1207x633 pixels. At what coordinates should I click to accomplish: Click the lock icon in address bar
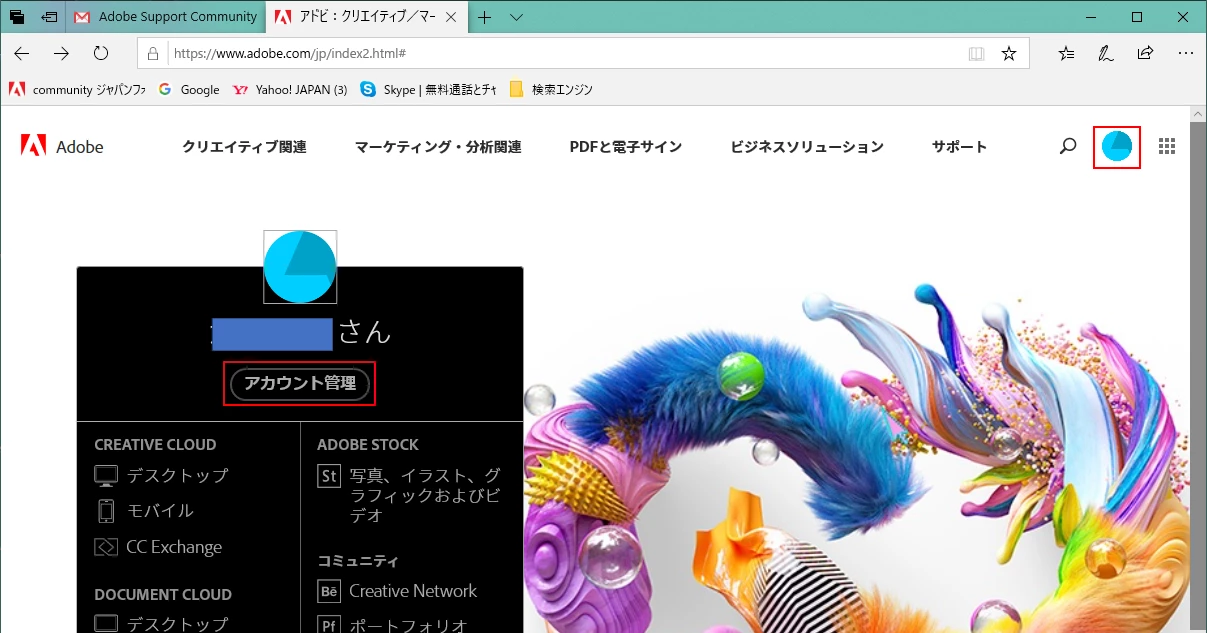click(x=154, y=54)
